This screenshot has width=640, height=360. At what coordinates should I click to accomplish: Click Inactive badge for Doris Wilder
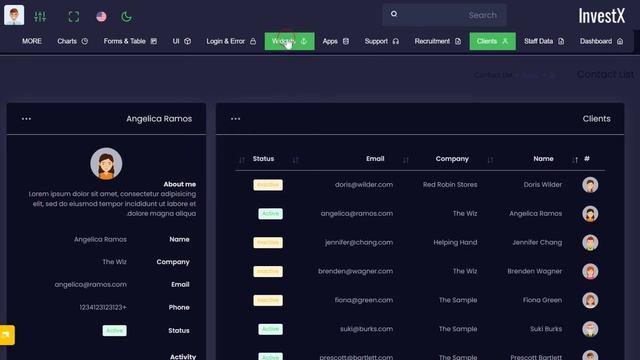coord(268,185)
